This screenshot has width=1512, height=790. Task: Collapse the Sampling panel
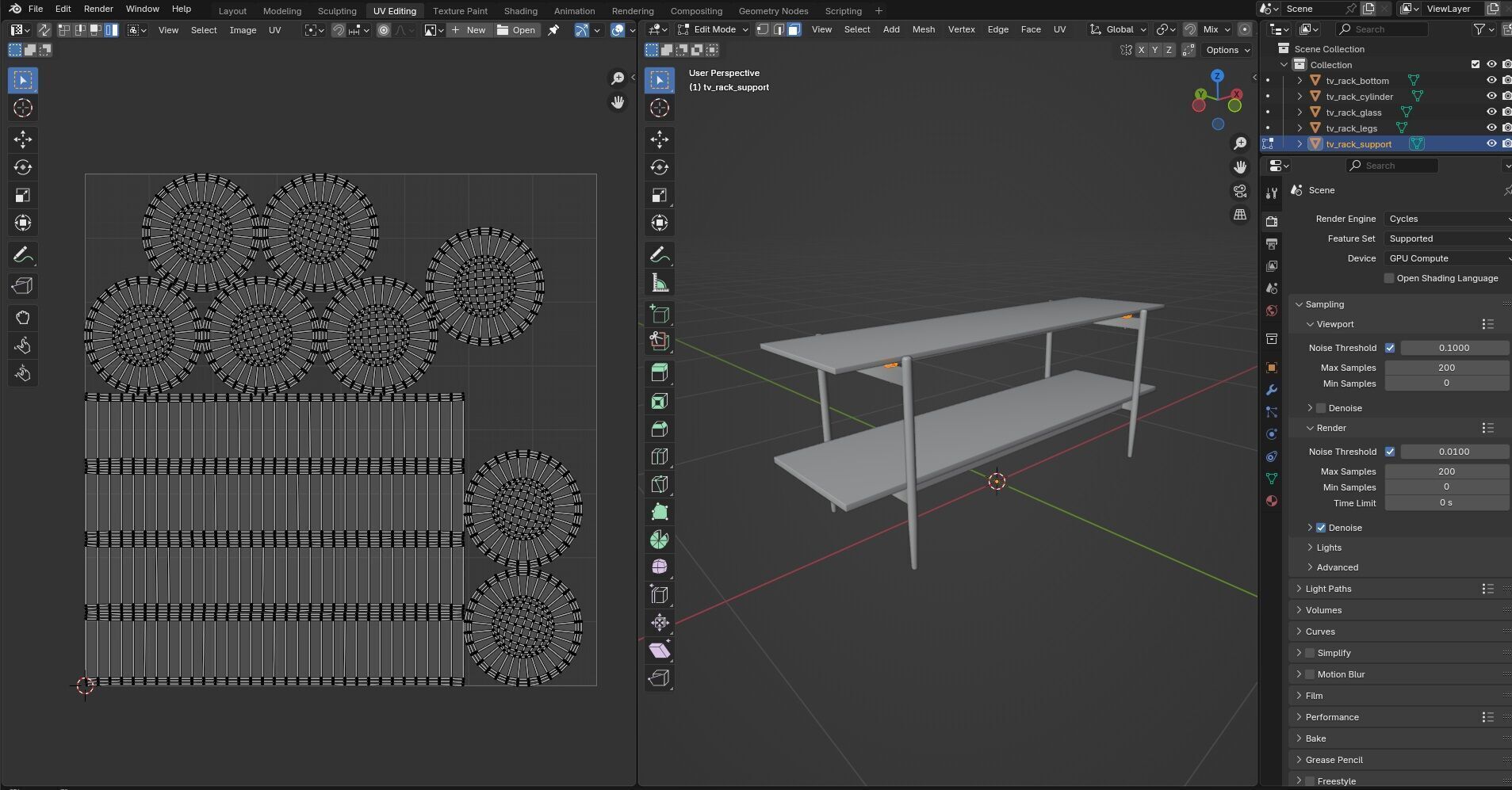point(1324,304)
